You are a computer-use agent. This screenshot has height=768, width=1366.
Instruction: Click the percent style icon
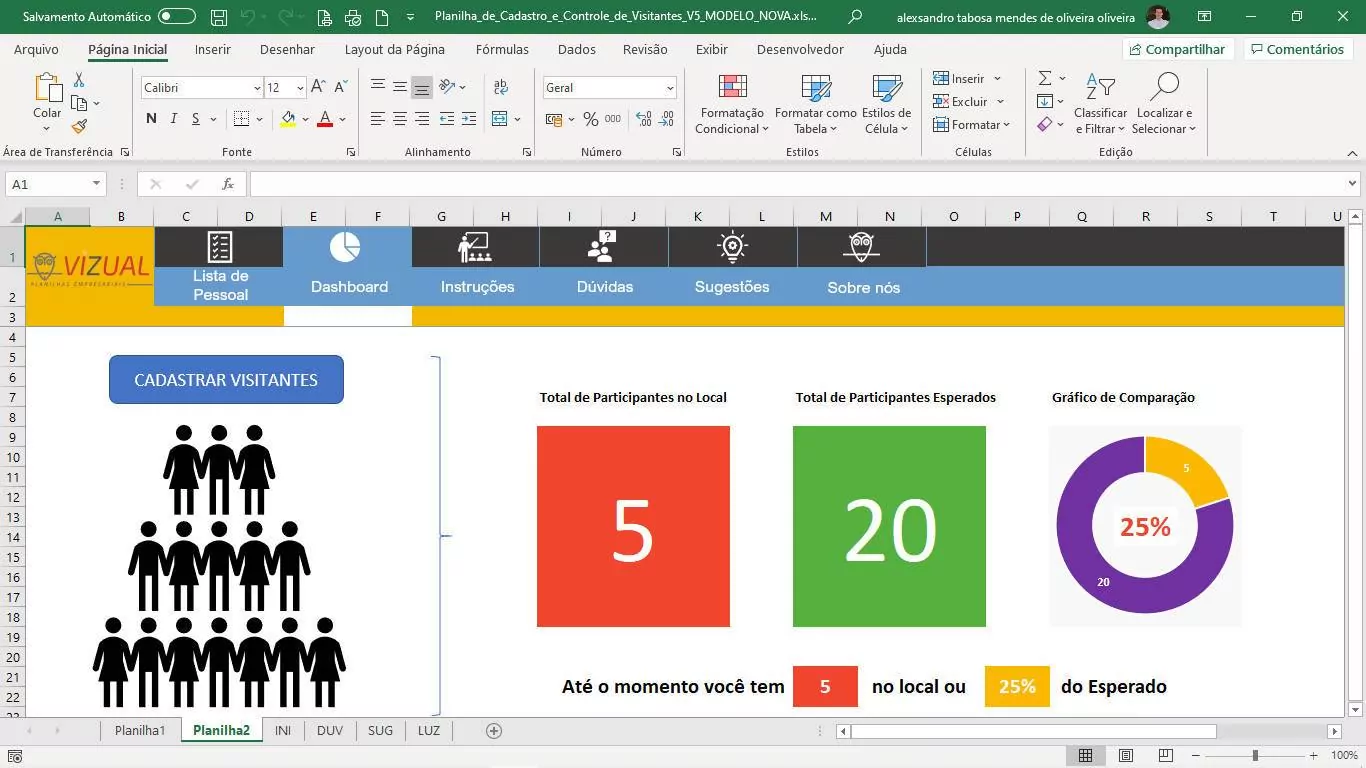tap(591, 119)
